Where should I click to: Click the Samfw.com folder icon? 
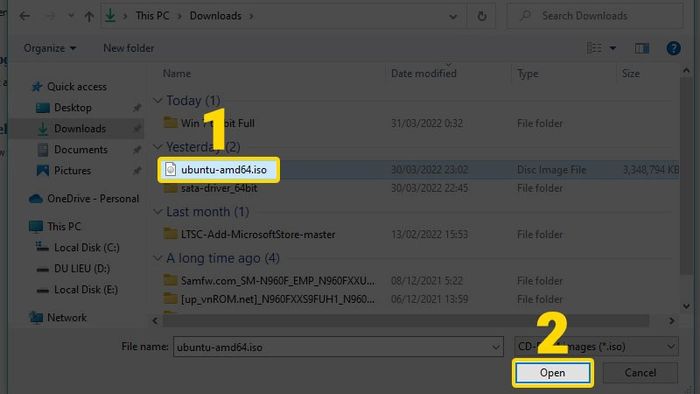point(170,280)
